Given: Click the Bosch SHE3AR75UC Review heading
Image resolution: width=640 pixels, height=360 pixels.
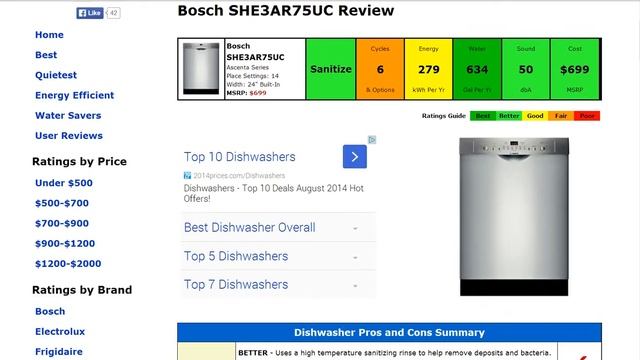Looking at the screenshot, I should tap(286, 11).
